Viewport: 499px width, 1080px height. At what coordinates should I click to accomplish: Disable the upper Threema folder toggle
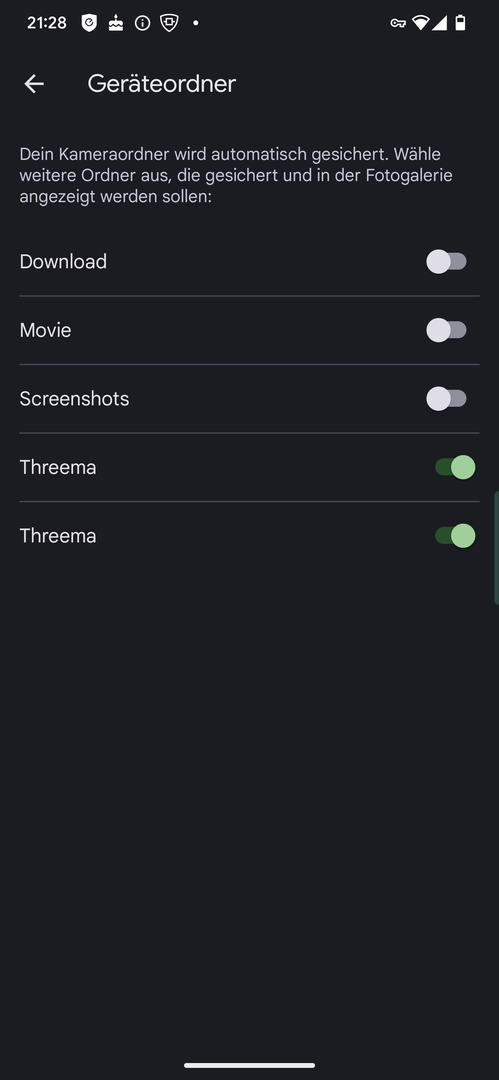(455, 467)
